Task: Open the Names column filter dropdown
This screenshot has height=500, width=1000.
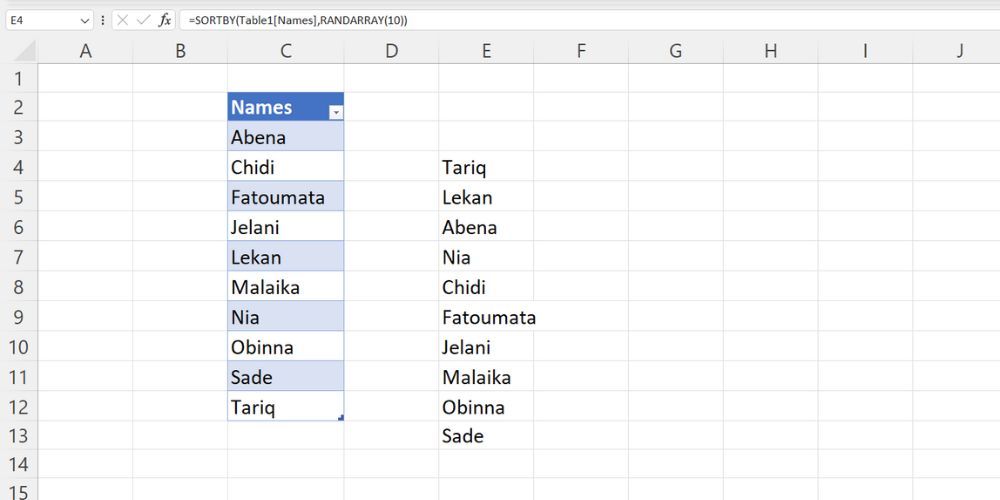Action: coord(335,113)
